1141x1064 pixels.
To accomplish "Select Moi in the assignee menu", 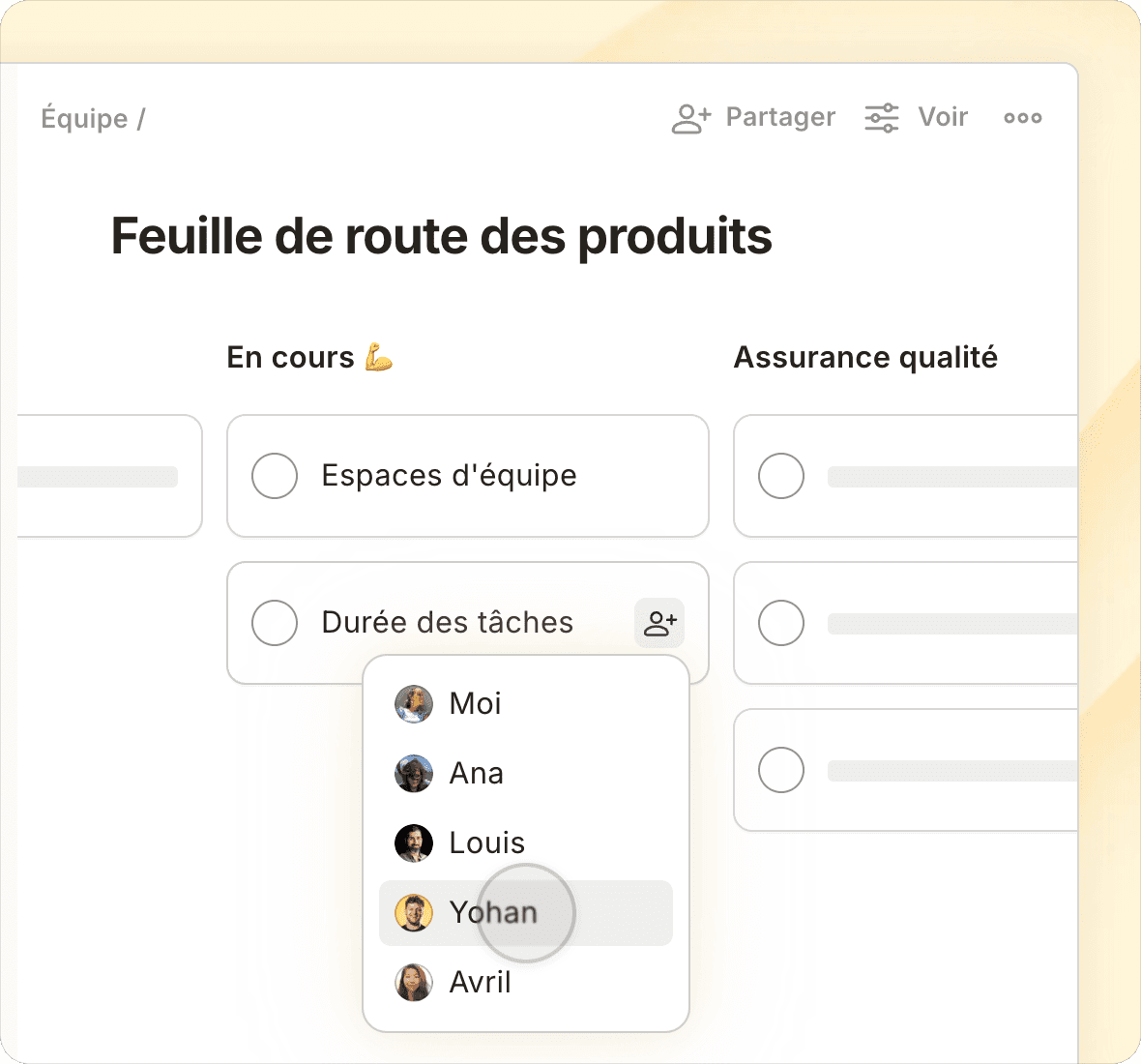I will click(x=475, y=704).
